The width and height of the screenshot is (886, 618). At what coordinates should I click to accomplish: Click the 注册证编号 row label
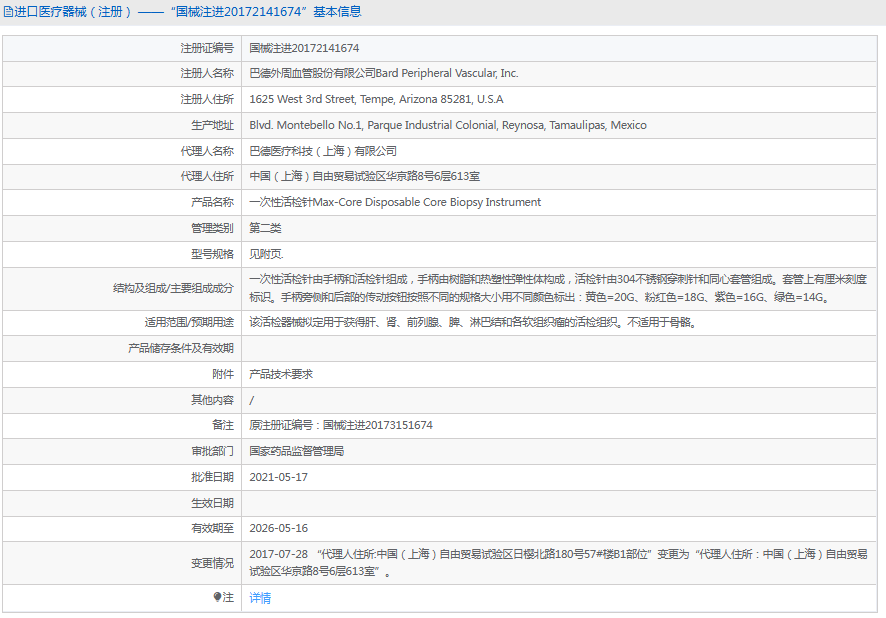point(207,48)
